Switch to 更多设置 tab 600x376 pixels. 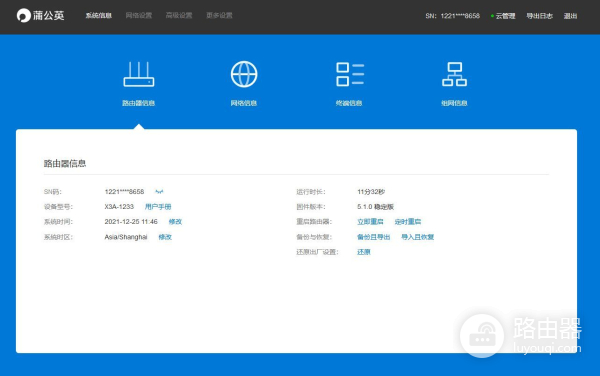(219, 15)
